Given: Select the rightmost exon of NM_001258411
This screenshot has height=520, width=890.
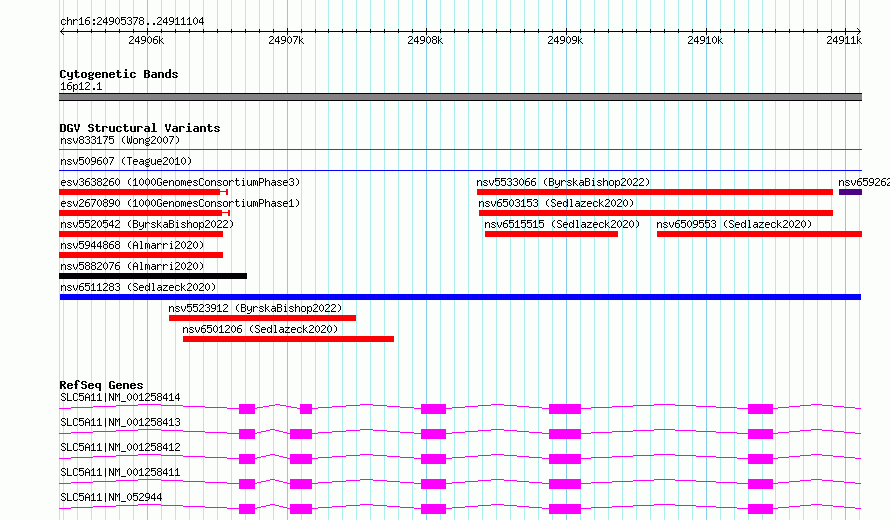Looking at the screenshot, I should point(761,484).
